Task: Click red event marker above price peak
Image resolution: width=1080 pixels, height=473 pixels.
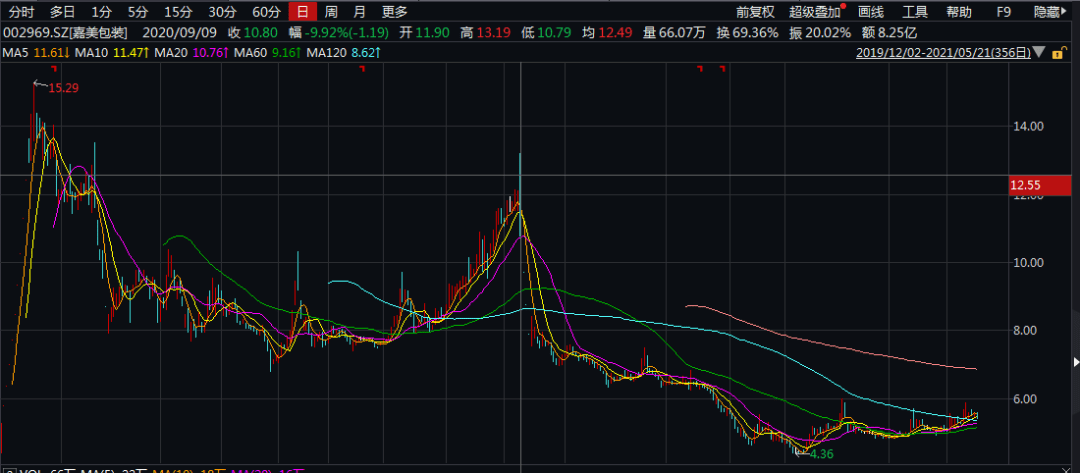Action: coord(55,68)
